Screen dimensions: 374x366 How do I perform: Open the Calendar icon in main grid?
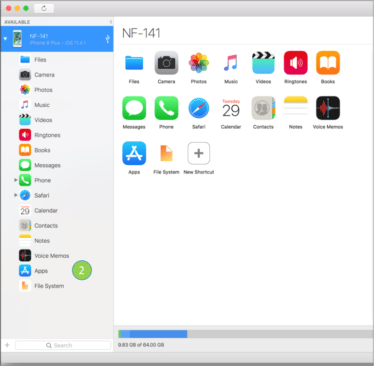pyautogui.click(x=231, y=108)
